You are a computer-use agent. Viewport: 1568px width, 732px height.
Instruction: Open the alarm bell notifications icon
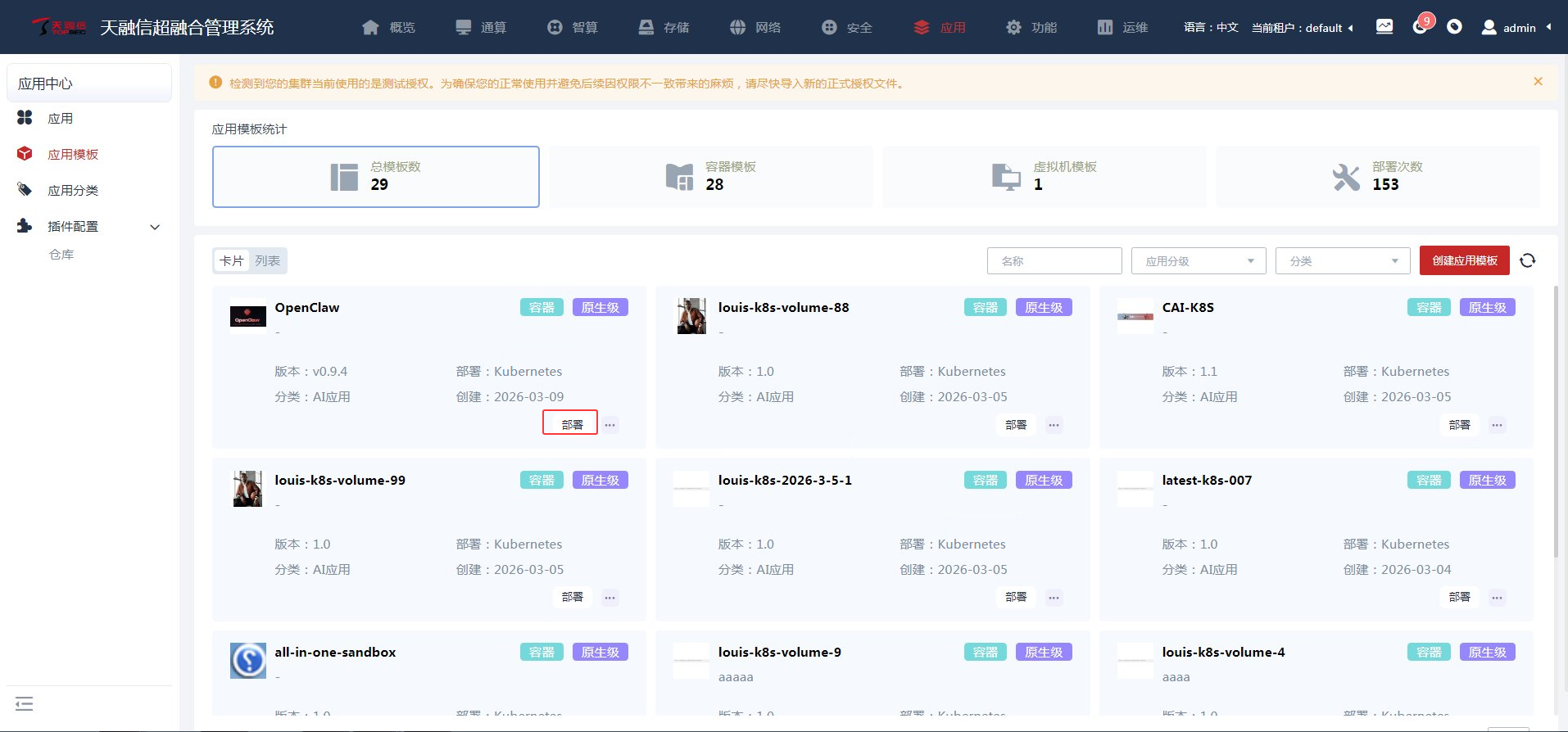tap(1420, 27)
